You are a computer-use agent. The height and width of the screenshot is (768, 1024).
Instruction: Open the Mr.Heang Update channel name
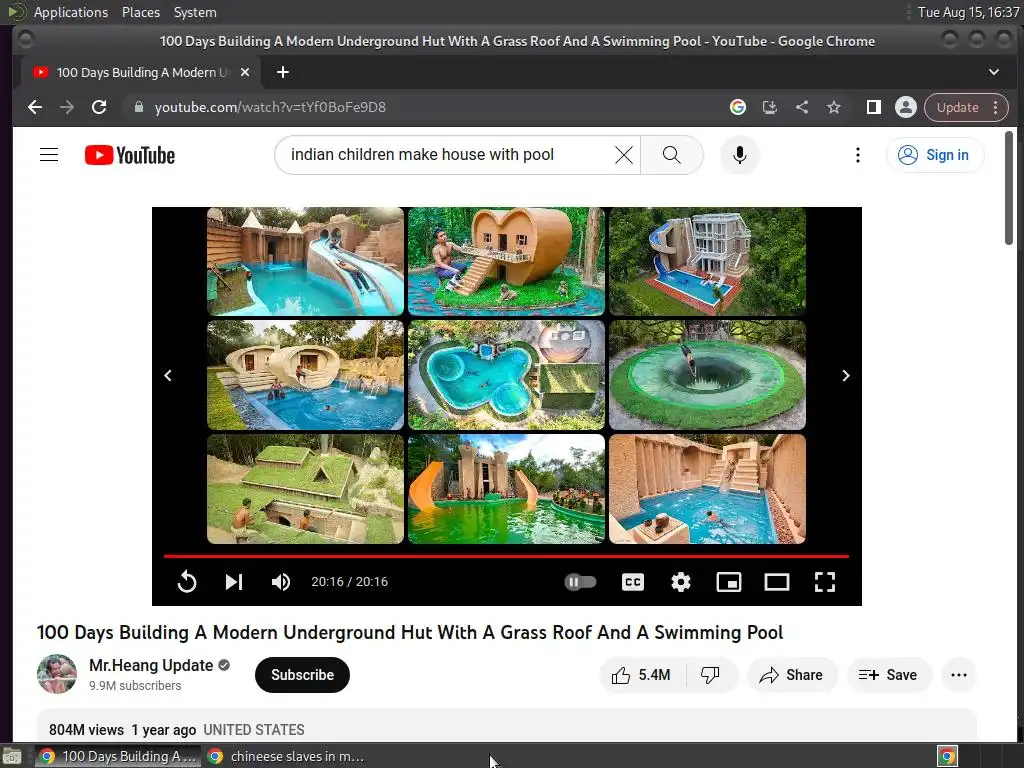pyautogui.click(x=152, y=665)
